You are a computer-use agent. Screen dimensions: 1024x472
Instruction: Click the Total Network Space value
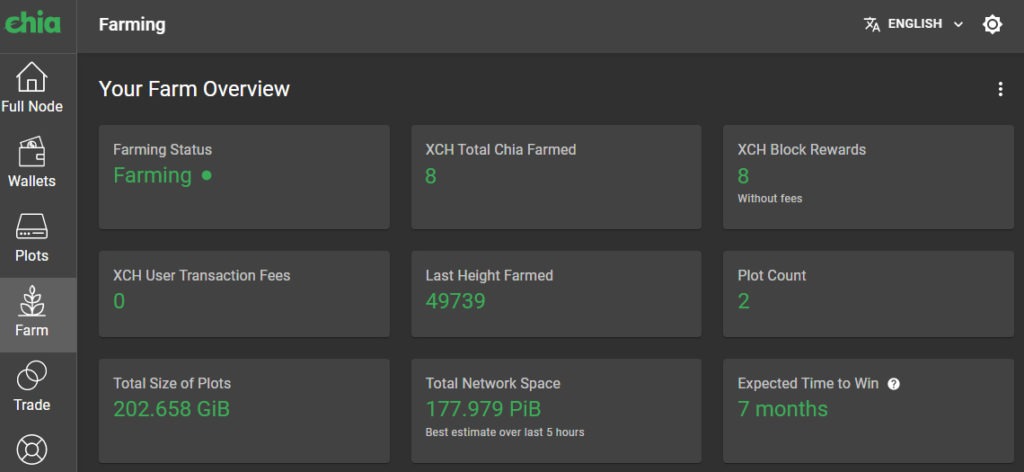point(483,409)
